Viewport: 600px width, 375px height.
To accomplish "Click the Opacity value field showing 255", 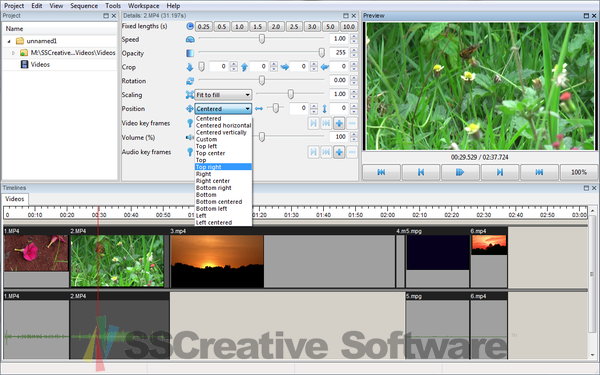I will click(x=339, y=53).
